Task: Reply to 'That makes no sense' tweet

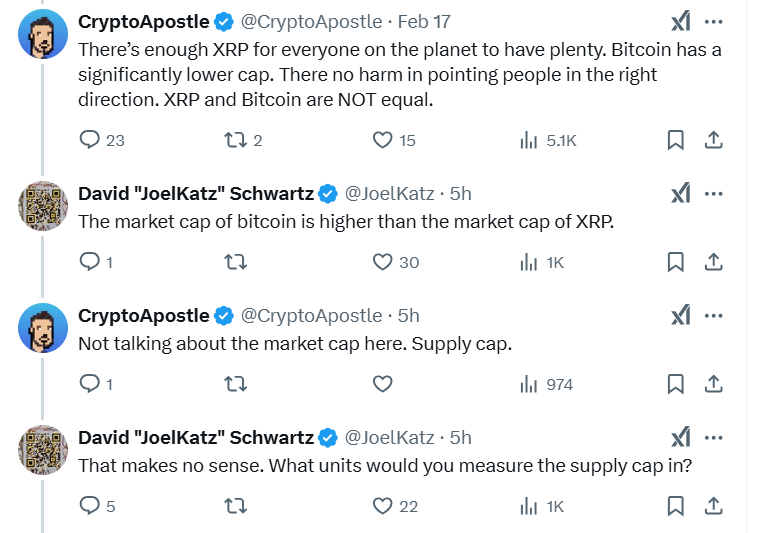Action: (90, 506)
